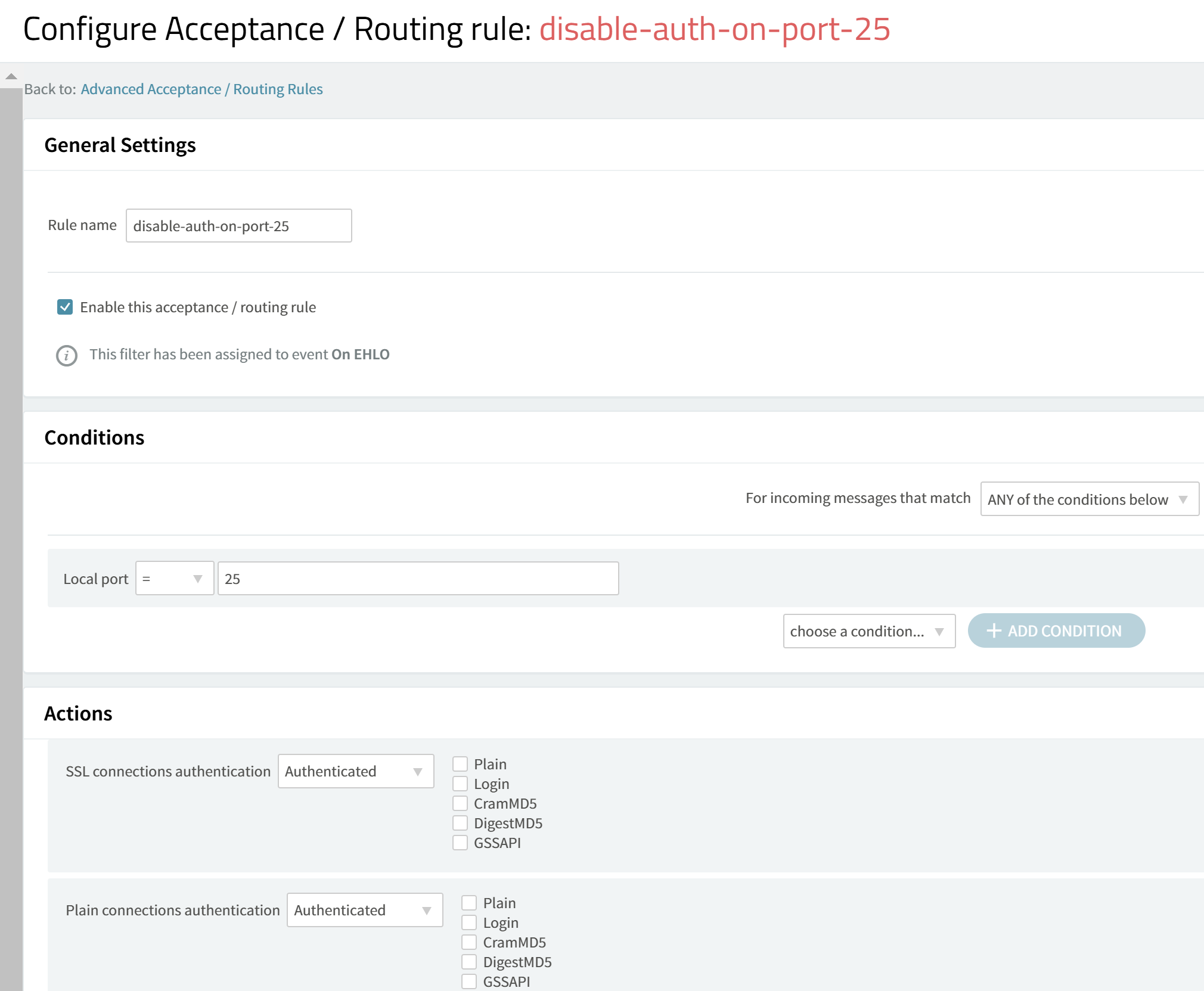The height and width of the screenshot is (991, 1204).
Task: Click the ADD CONDITION button
Action: click(1056, 630)
